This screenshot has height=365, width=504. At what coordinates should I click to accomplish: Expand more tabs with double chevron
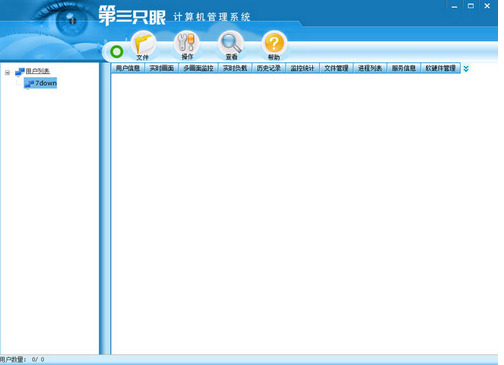(466, 69)
